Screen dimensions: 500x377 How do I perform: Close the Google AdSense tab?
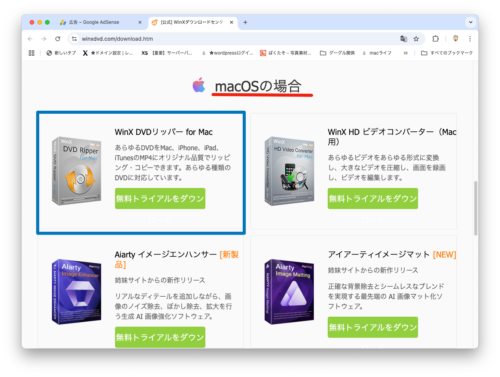tap(140, 22)
